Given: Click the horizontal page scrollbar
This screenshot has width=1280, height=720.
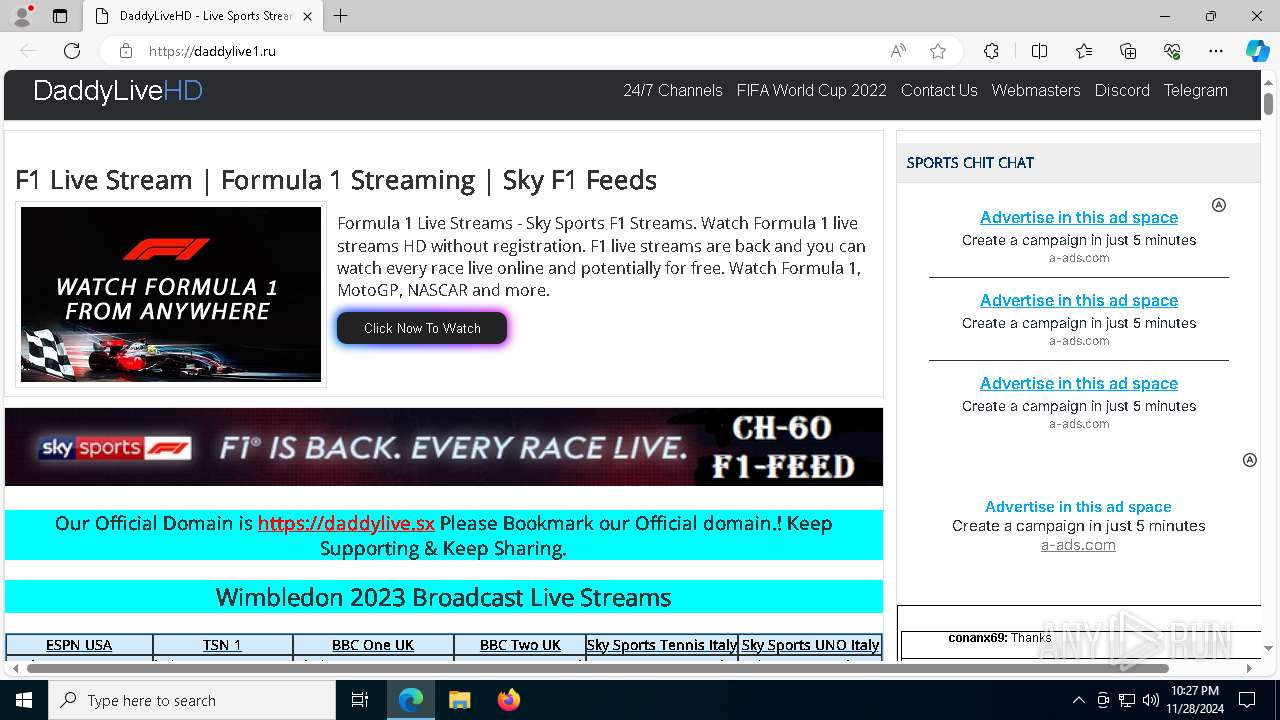Looking at the screenshot, I should [598, 668].
